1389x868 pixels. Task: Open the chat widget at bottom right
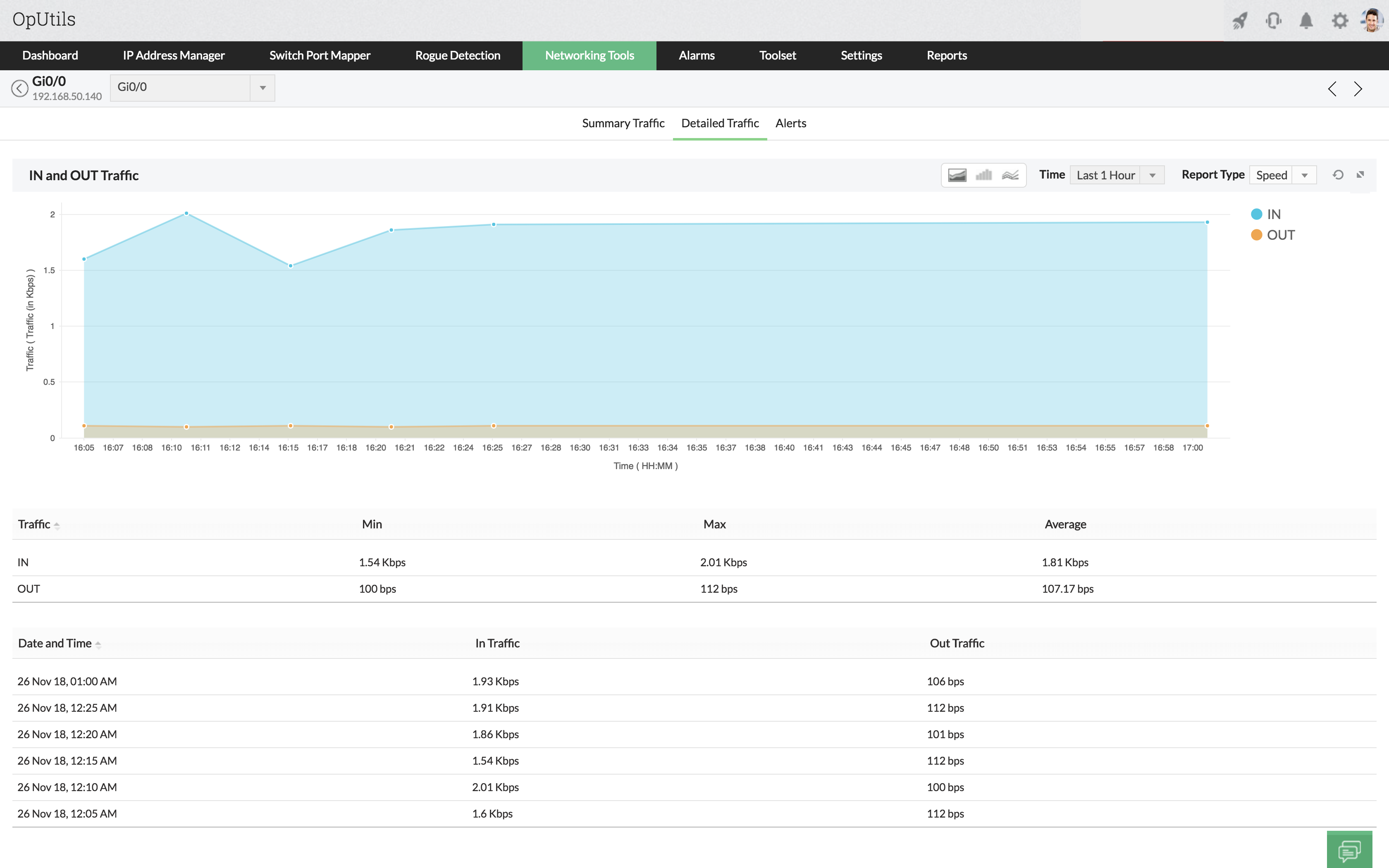tap(1349, 850)
